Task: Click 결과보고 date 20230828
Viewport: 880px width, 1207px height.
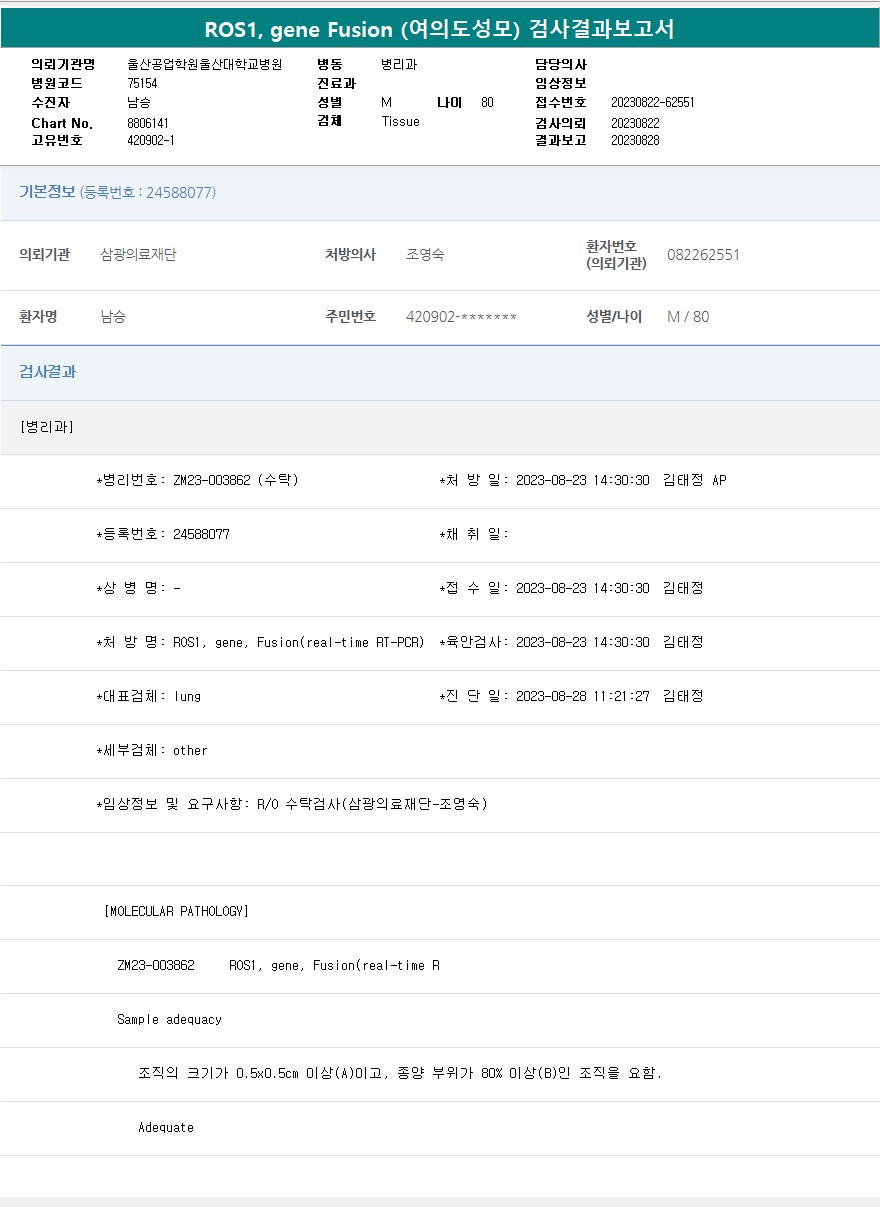Action: 635,140
